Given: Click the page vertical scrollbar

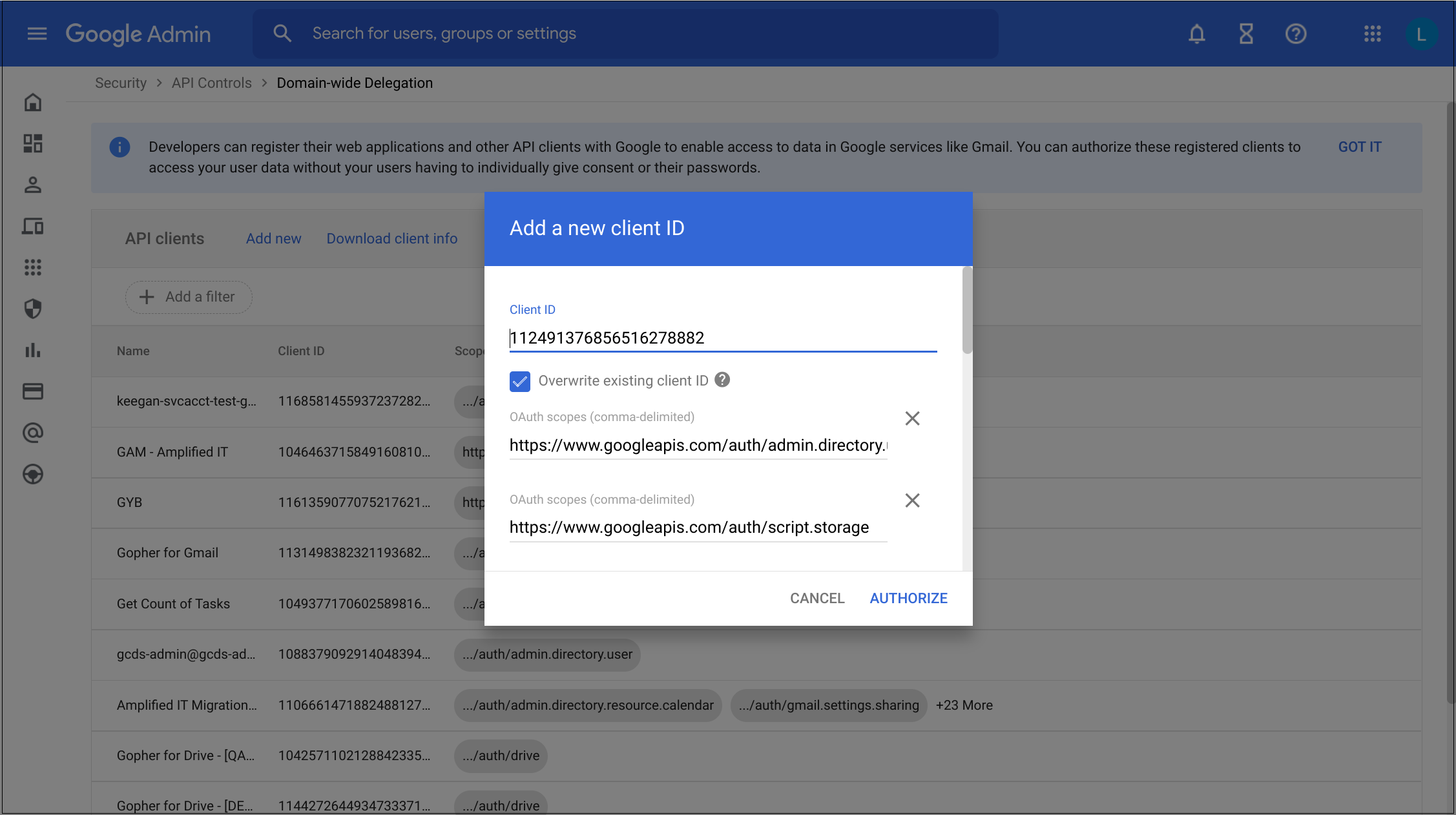Looking at the screenshot, I should [x=1451, y=404].
